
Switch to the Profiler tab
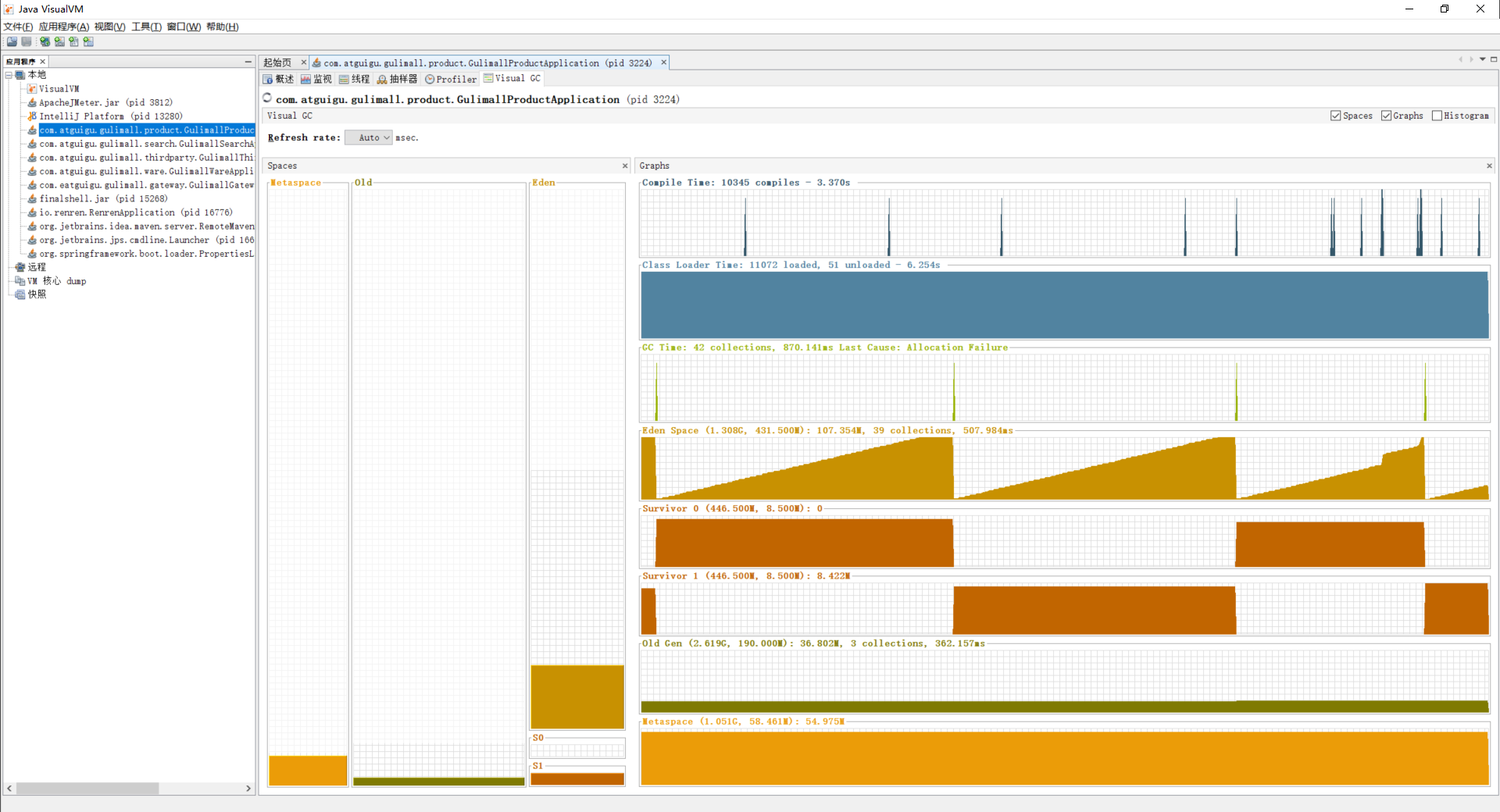pos(451,79)
